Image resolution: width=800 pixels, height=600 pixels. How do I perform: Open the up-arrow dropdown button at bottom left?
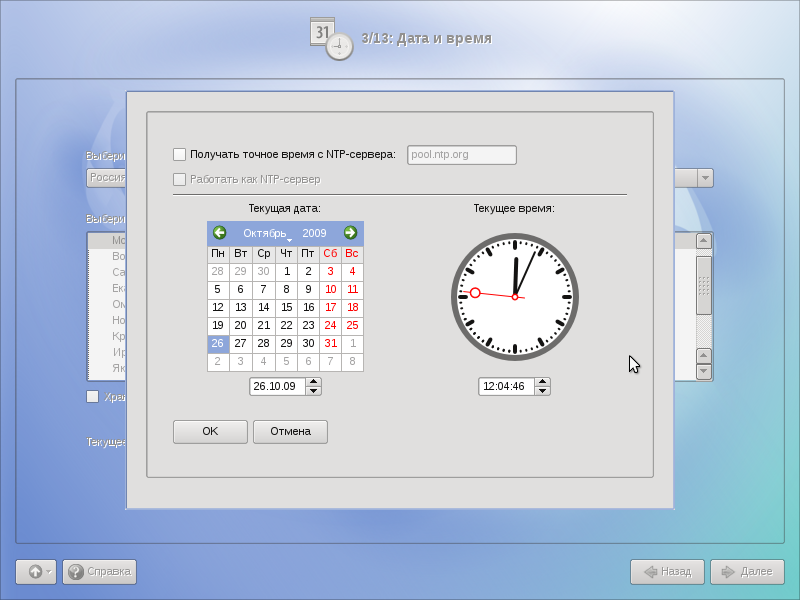click(36, 572)
